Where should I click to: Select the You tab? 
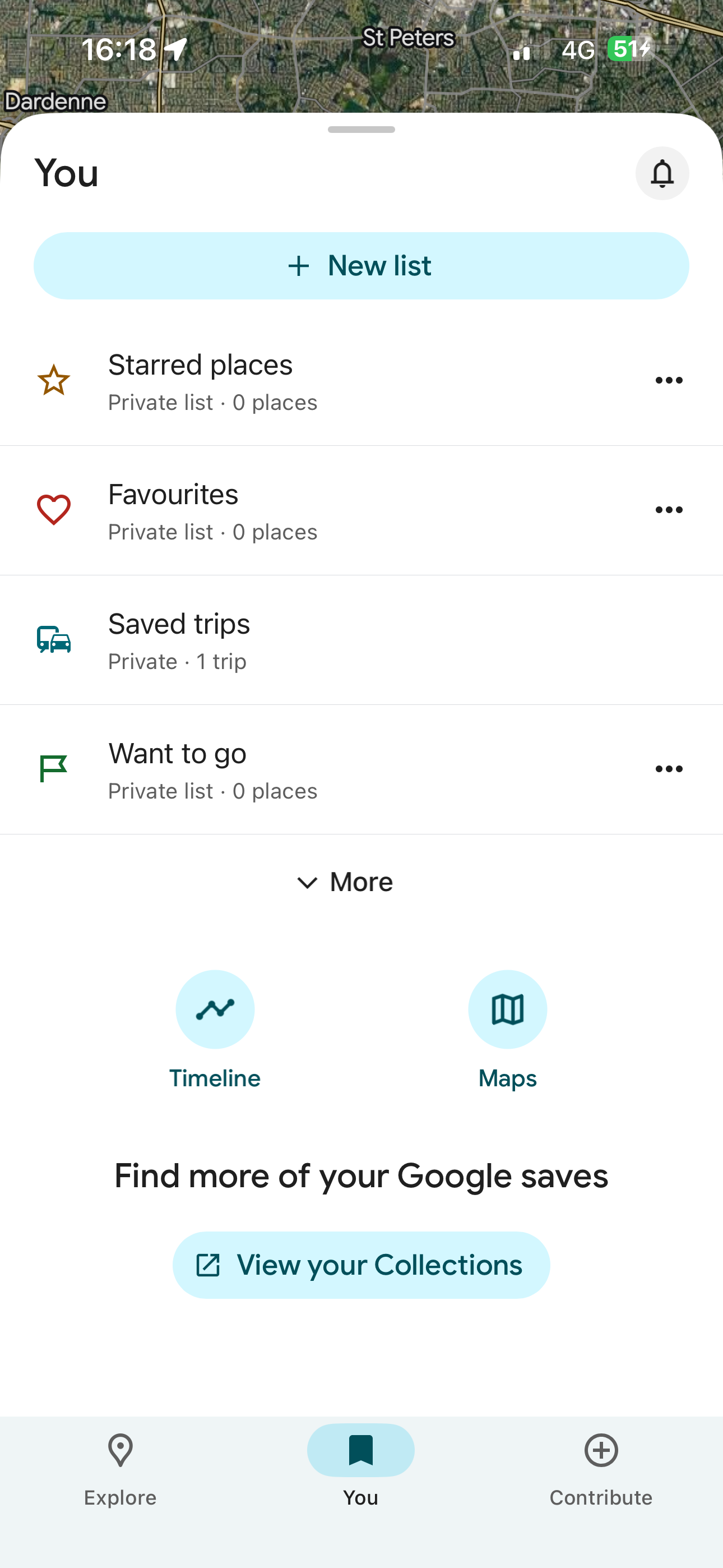tap(361, 1470)
